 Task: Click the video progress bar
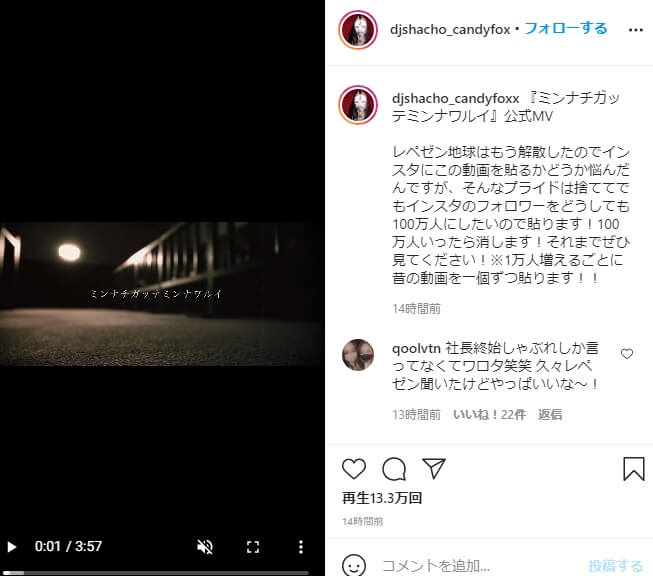pos(156,573)
